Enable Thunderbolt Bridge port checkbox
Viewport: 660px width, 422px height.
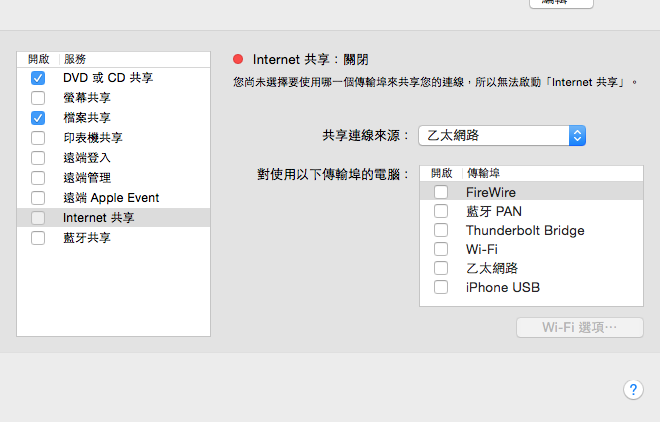pyautogui.click(x=441, y=230)
